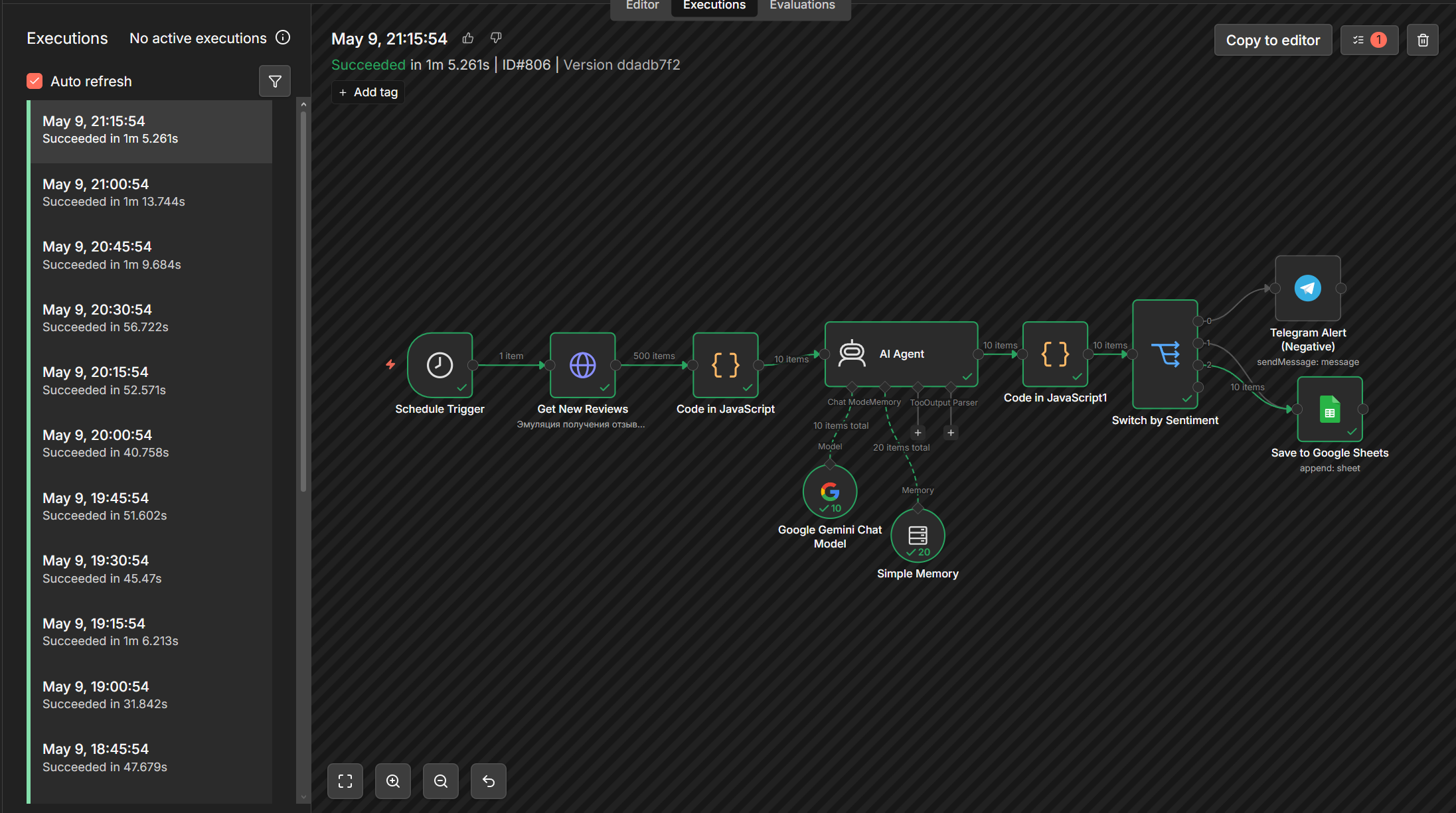The height and width of the screenshot is (813, 1456).
Task: Click the executions list scrollbar thumb
Action: coord(303,302)
